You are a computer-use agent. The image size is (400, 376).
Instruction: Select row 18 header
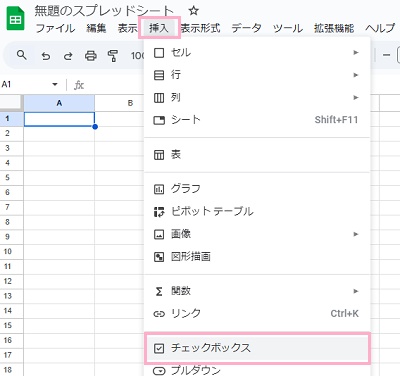click(11, 370)
